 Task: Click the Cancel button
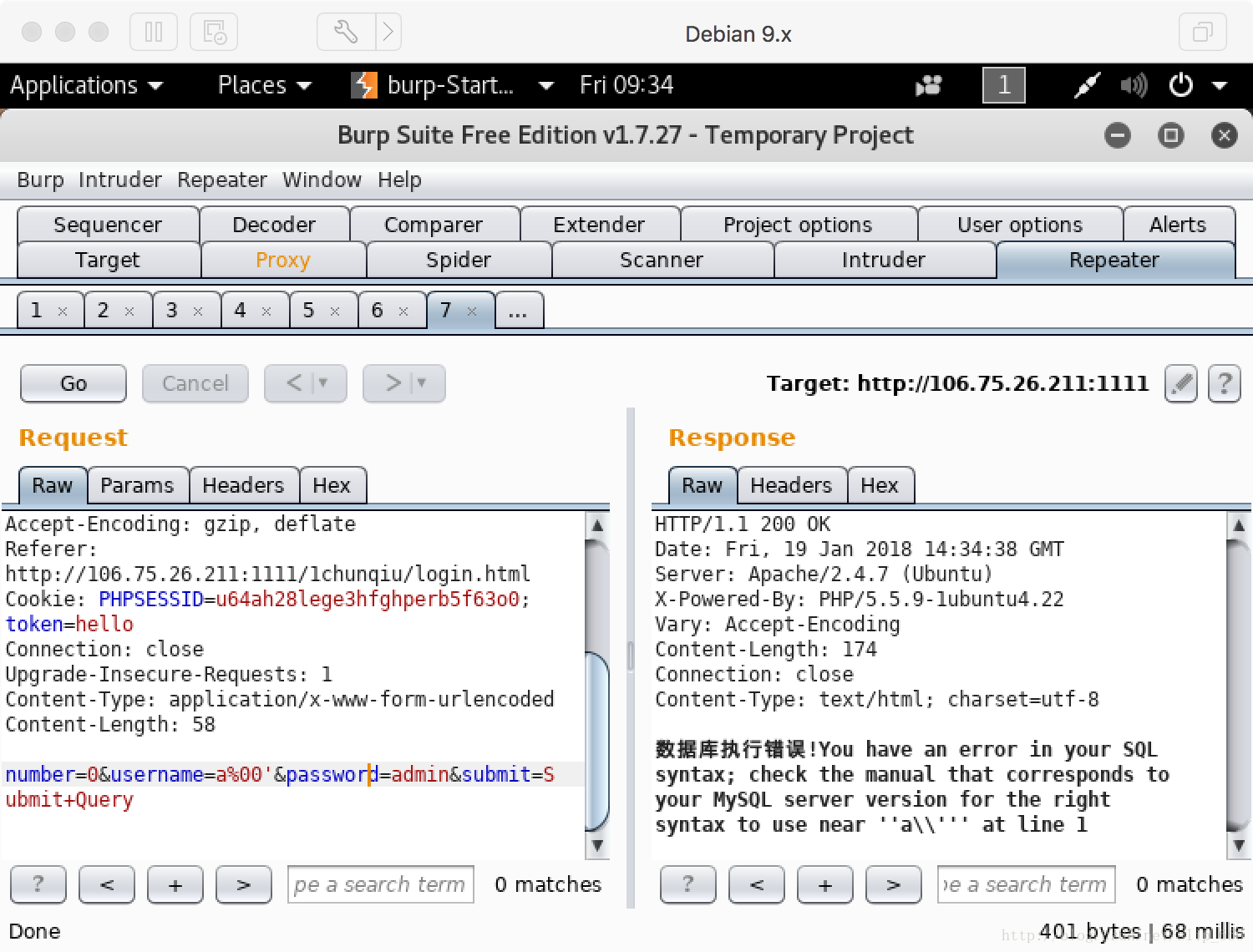[195, 383]
